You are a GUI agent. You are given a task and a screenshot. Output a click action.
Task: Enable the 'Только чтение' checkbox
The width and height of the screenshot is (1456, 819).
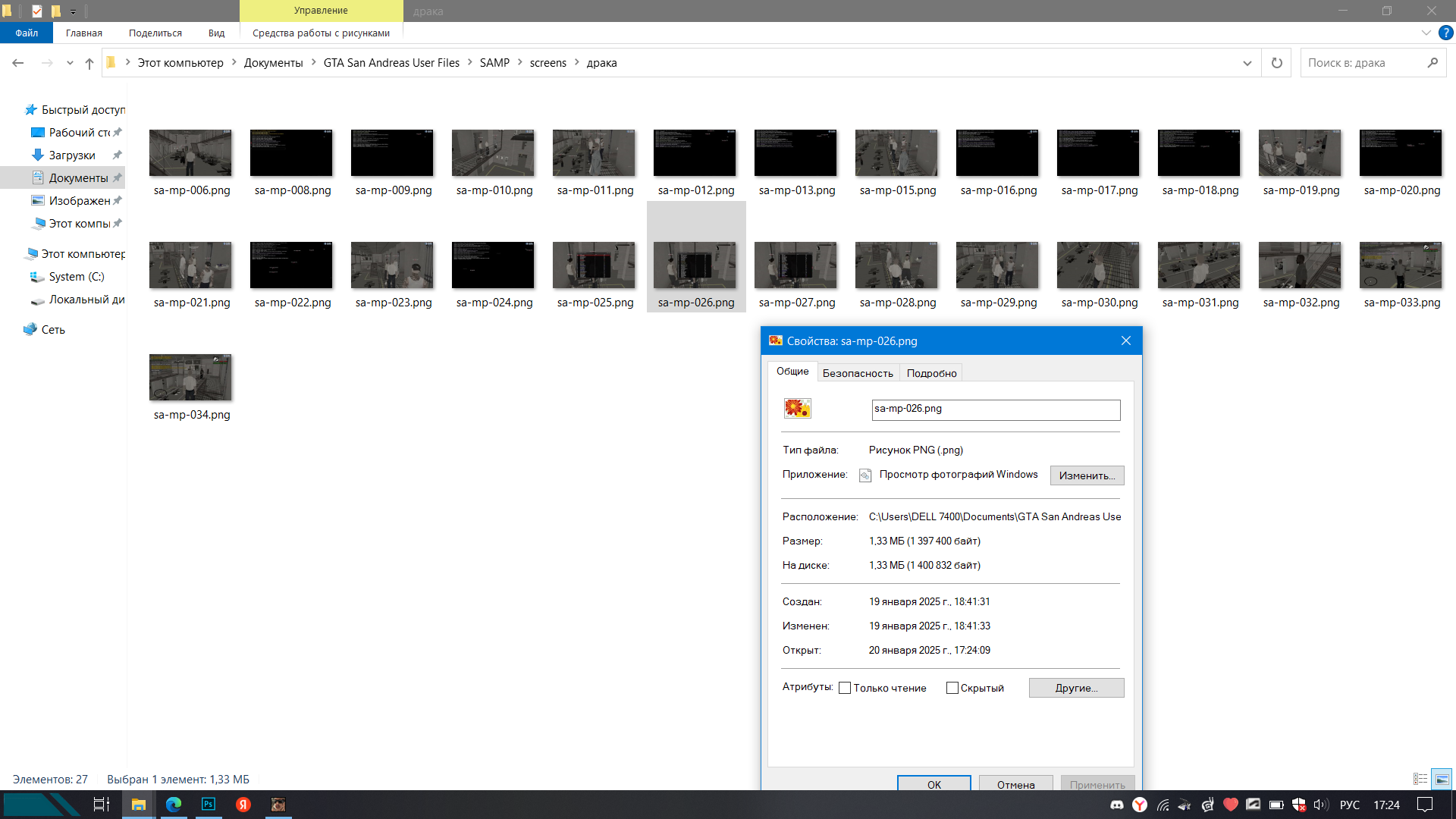[x=845, y=688]
